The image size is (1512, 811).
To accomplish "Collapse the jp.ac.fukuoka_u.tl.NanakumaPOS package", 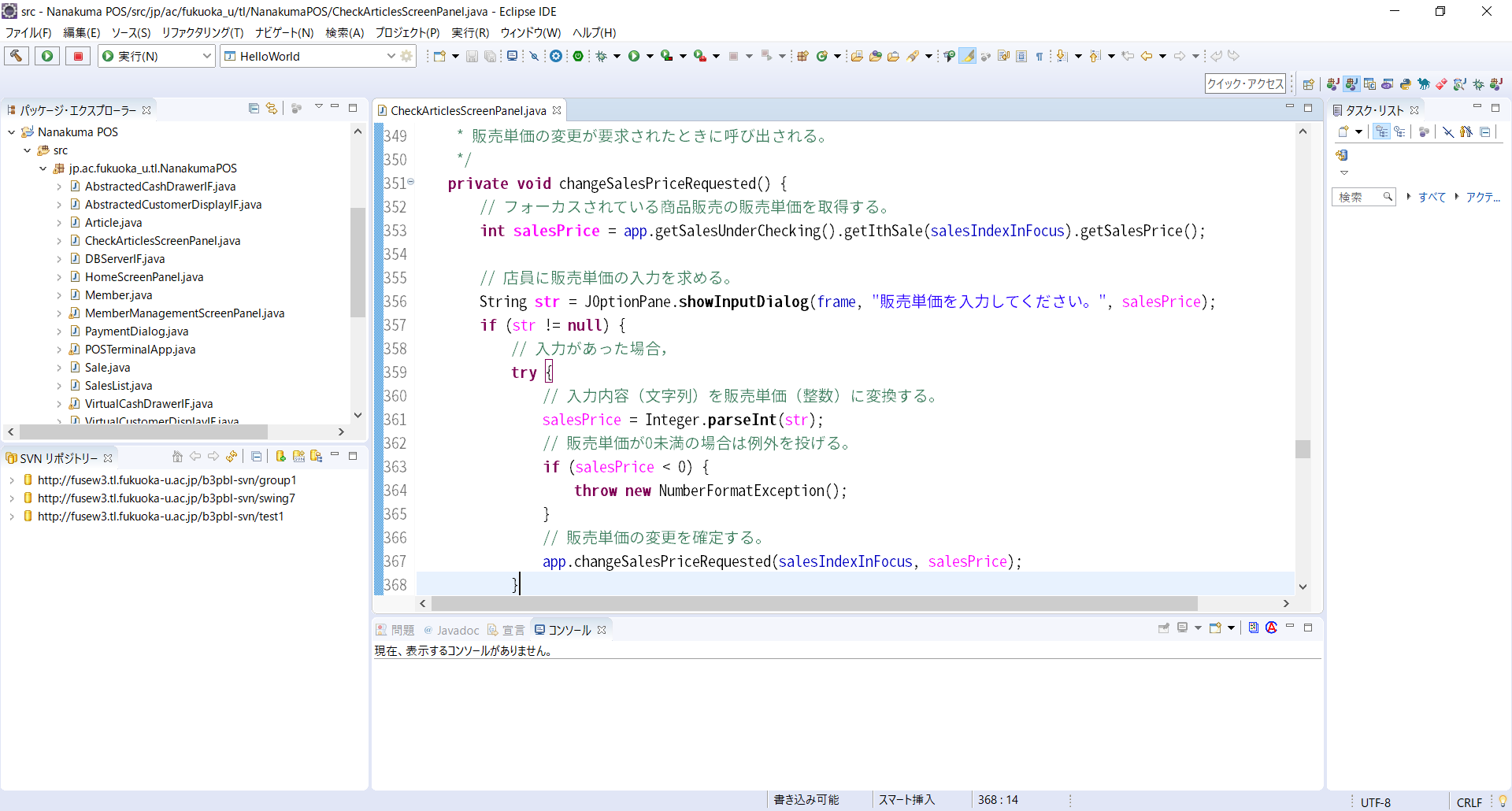I will 43,168.
